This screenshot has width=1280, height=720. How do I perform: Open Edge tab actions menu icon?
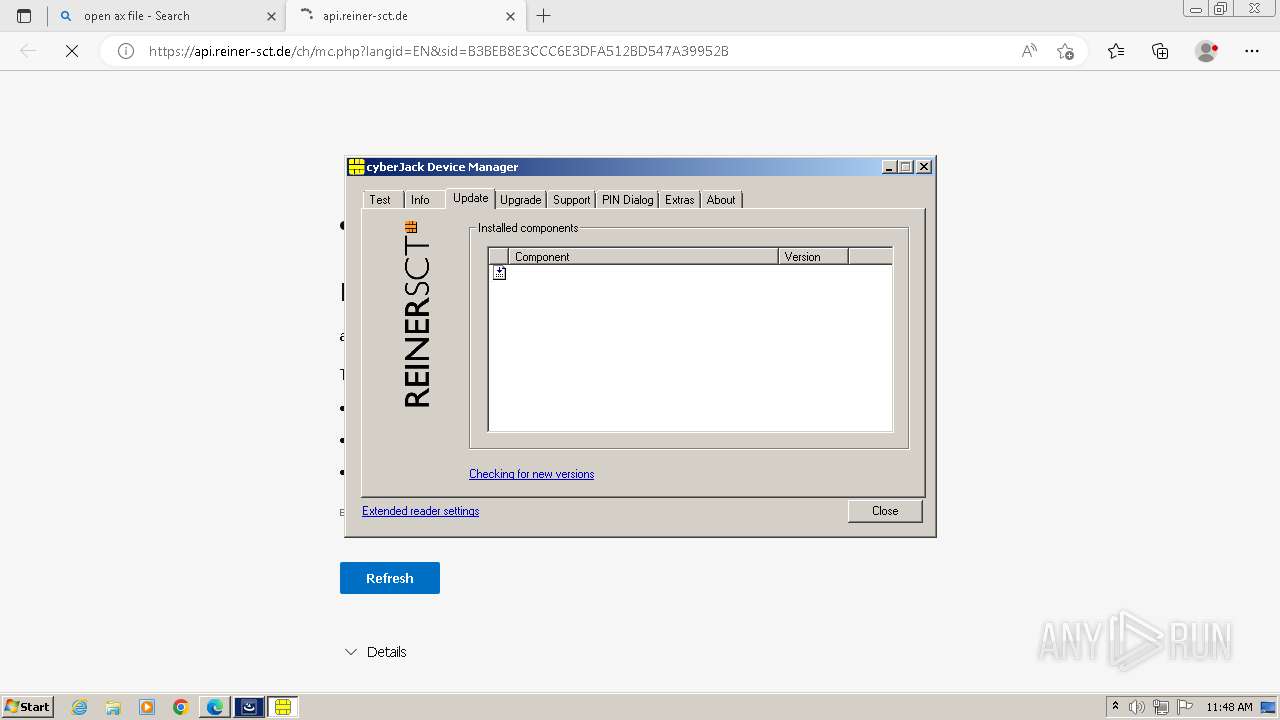[x=24, y=16]
